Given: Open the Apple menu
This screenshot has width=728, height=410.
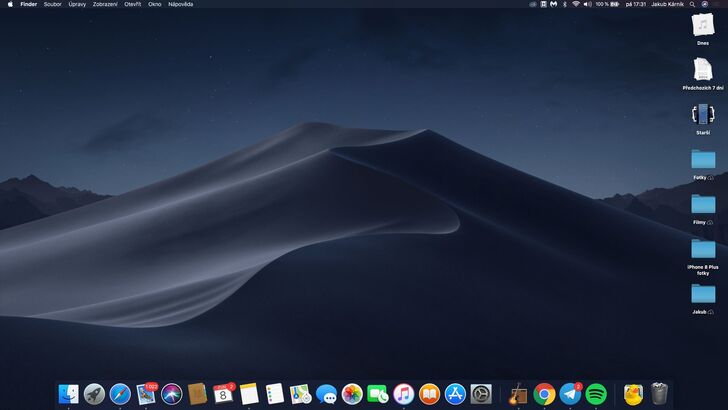Looking at the screenshot, I should tap(10, 4).
